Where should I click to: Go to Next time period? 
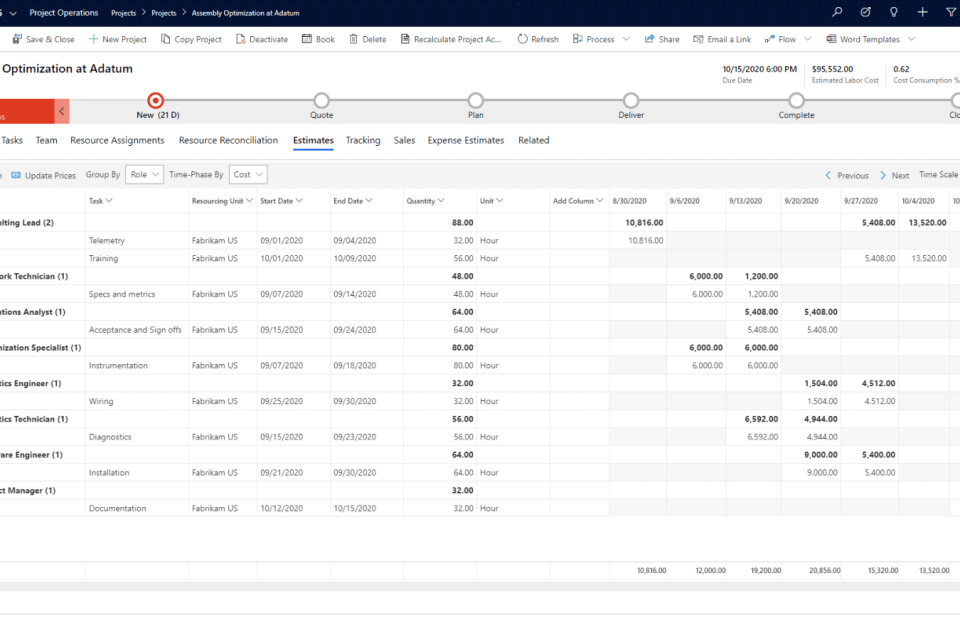tap(893, 175)
